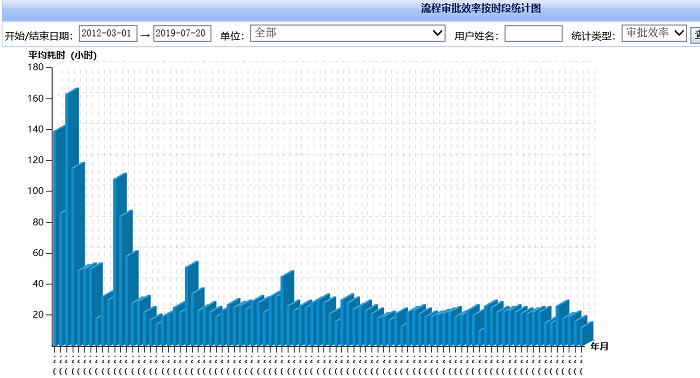Click the end date field showing 2019-07-20
Image resolution: width=700 pixels, height=378 pixels.
coord(182,33)
